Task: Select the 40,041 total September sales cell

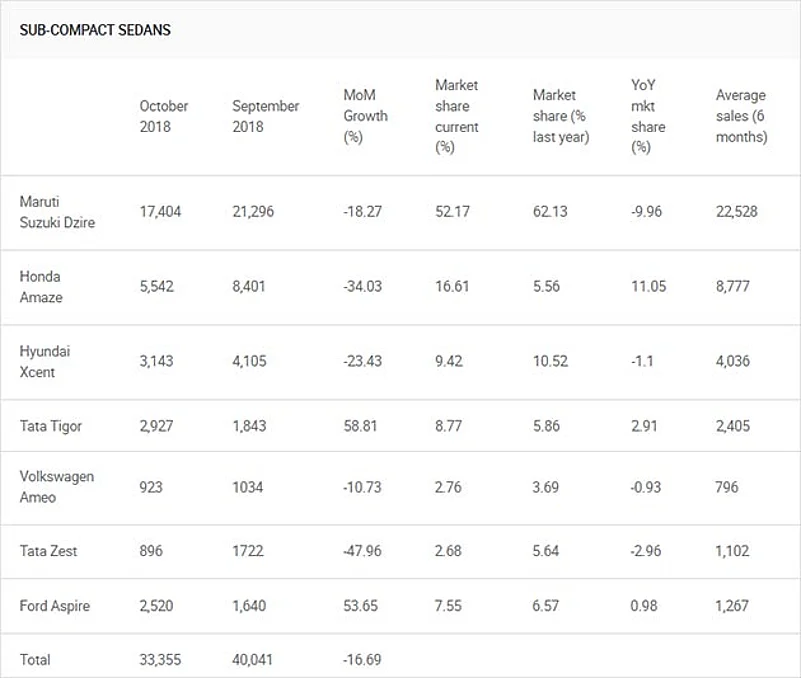Action: point(256,660)
